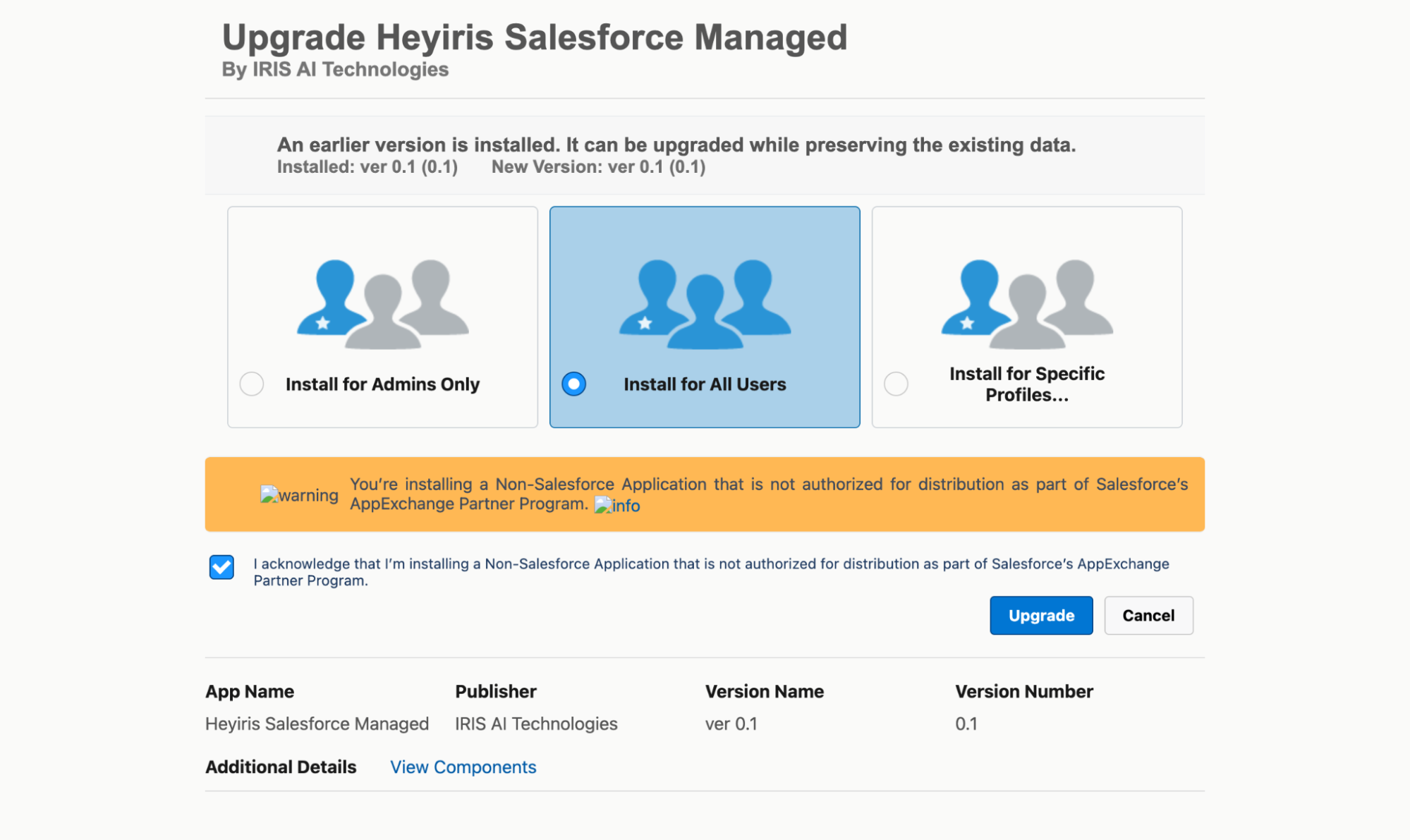Click the Admins Only user group icon

[x=382, y=304]
